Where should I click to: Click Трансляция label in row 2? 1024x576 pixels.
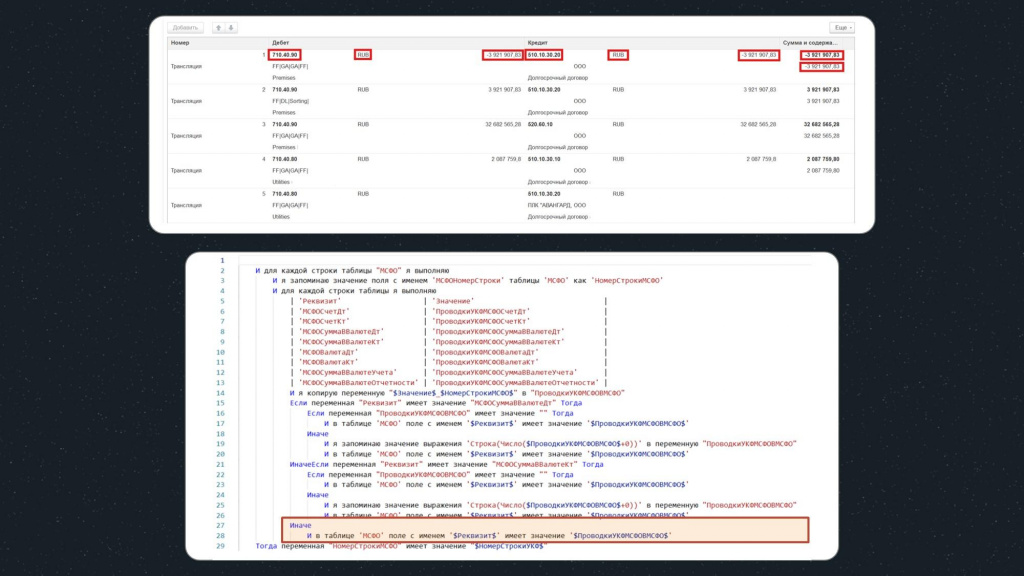click(x=186, y=101)
